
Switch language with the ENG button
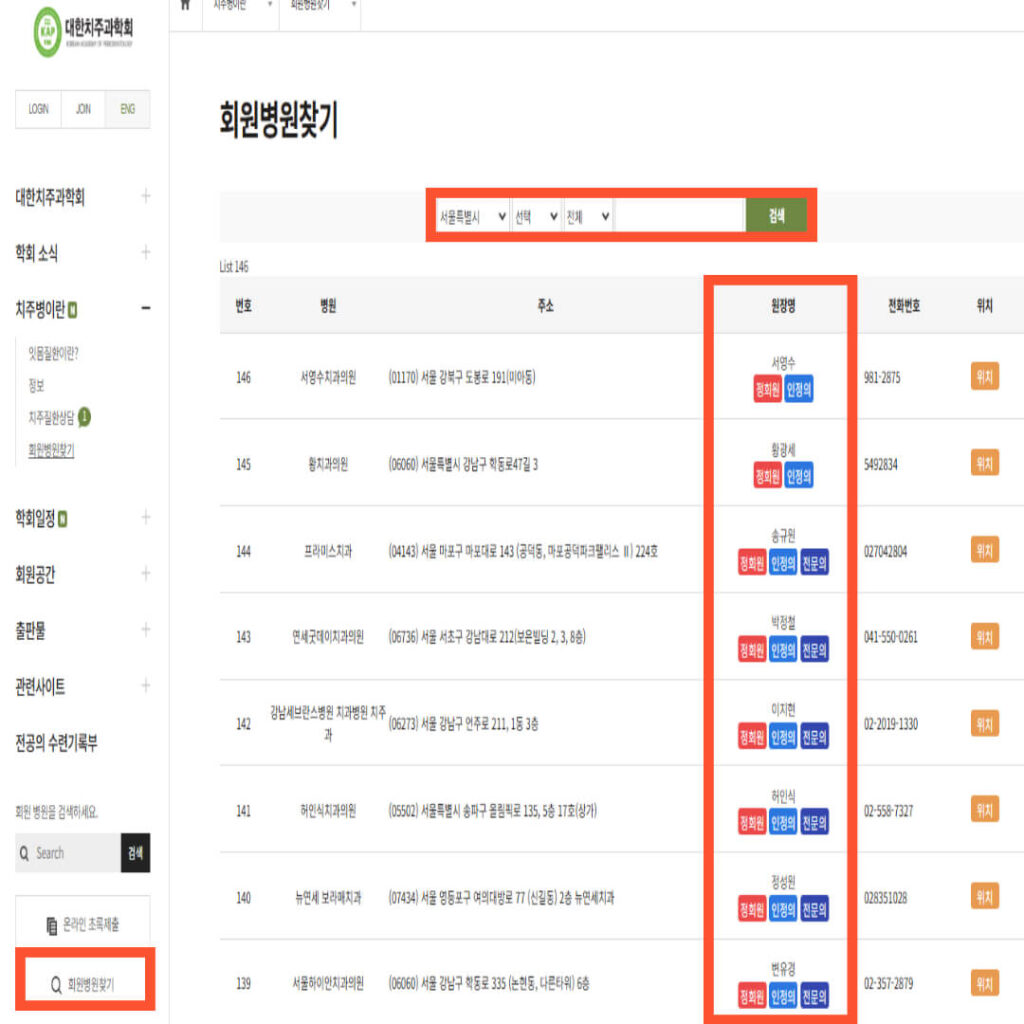click(127, 110)
